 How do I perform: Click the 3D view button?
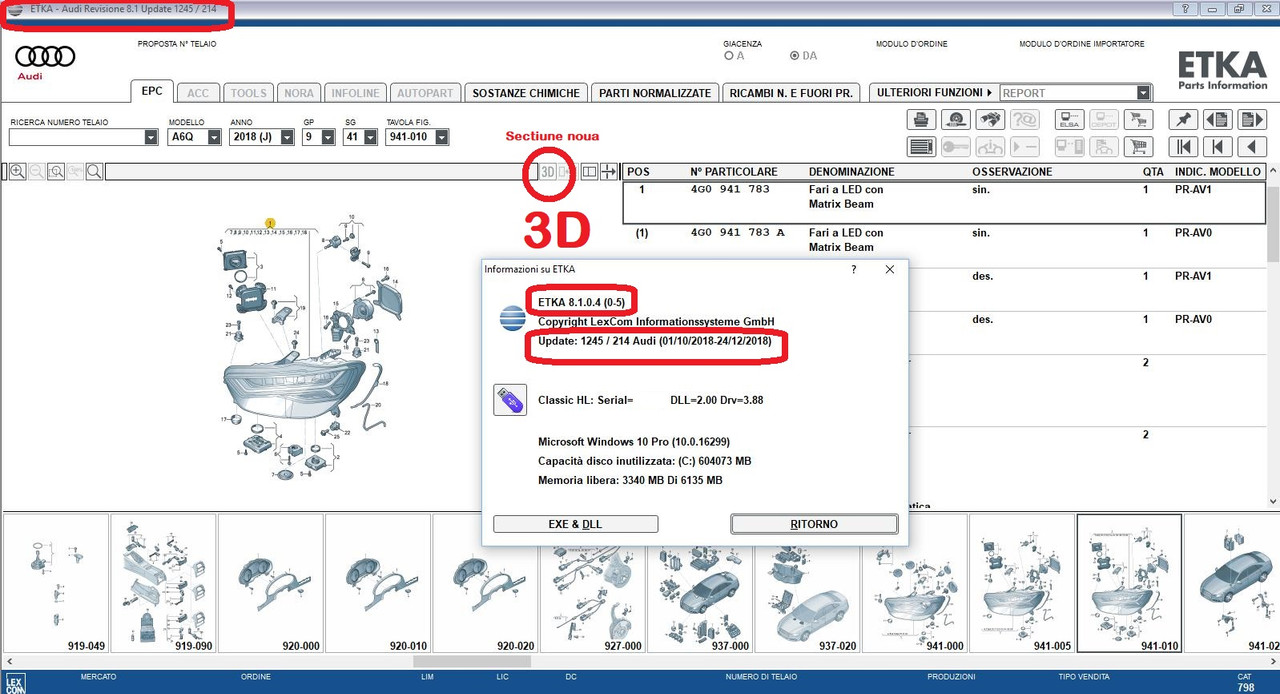548,172
